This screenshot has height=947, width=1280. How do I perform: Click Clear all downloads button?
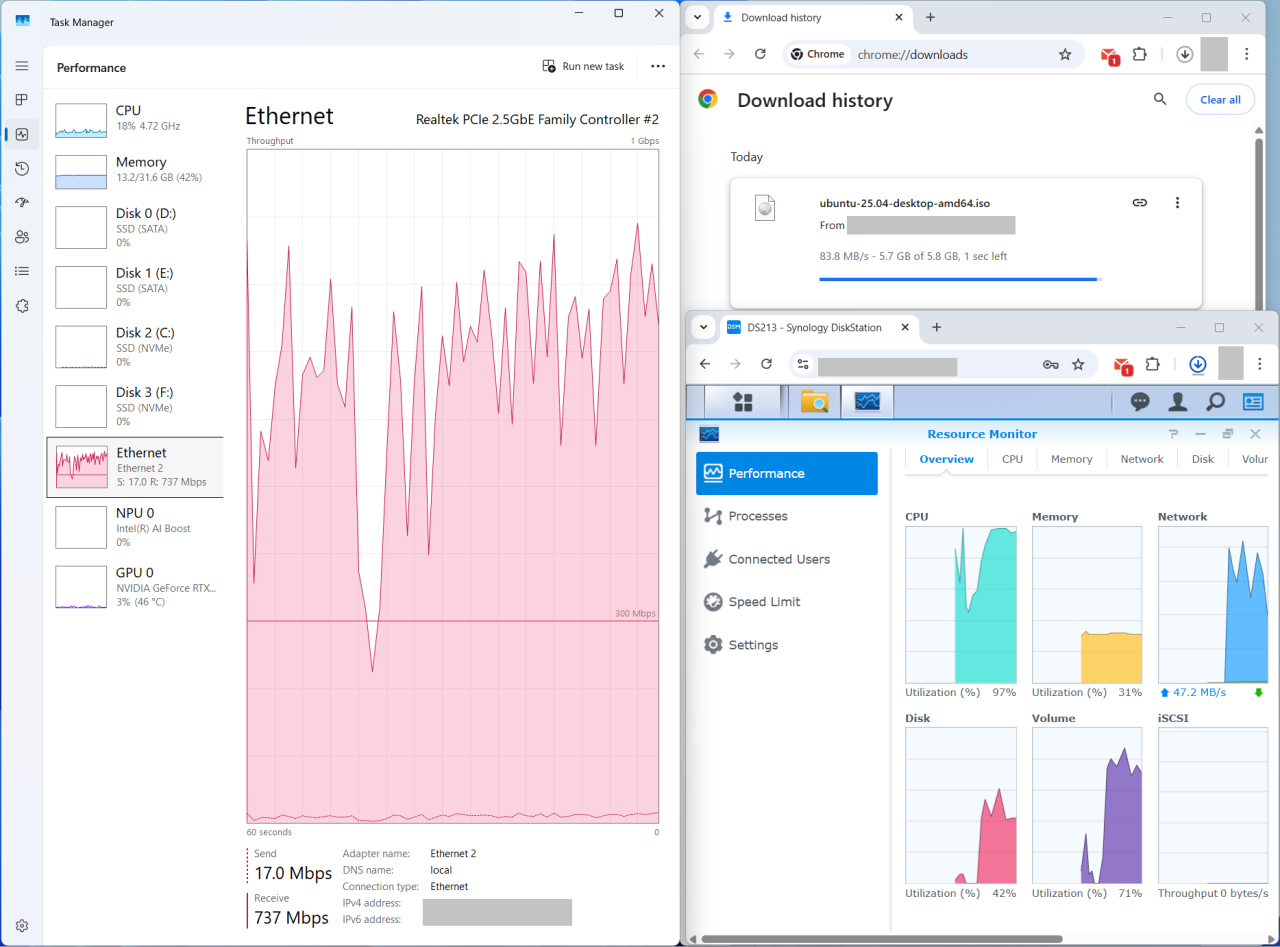click(1220, 100)
